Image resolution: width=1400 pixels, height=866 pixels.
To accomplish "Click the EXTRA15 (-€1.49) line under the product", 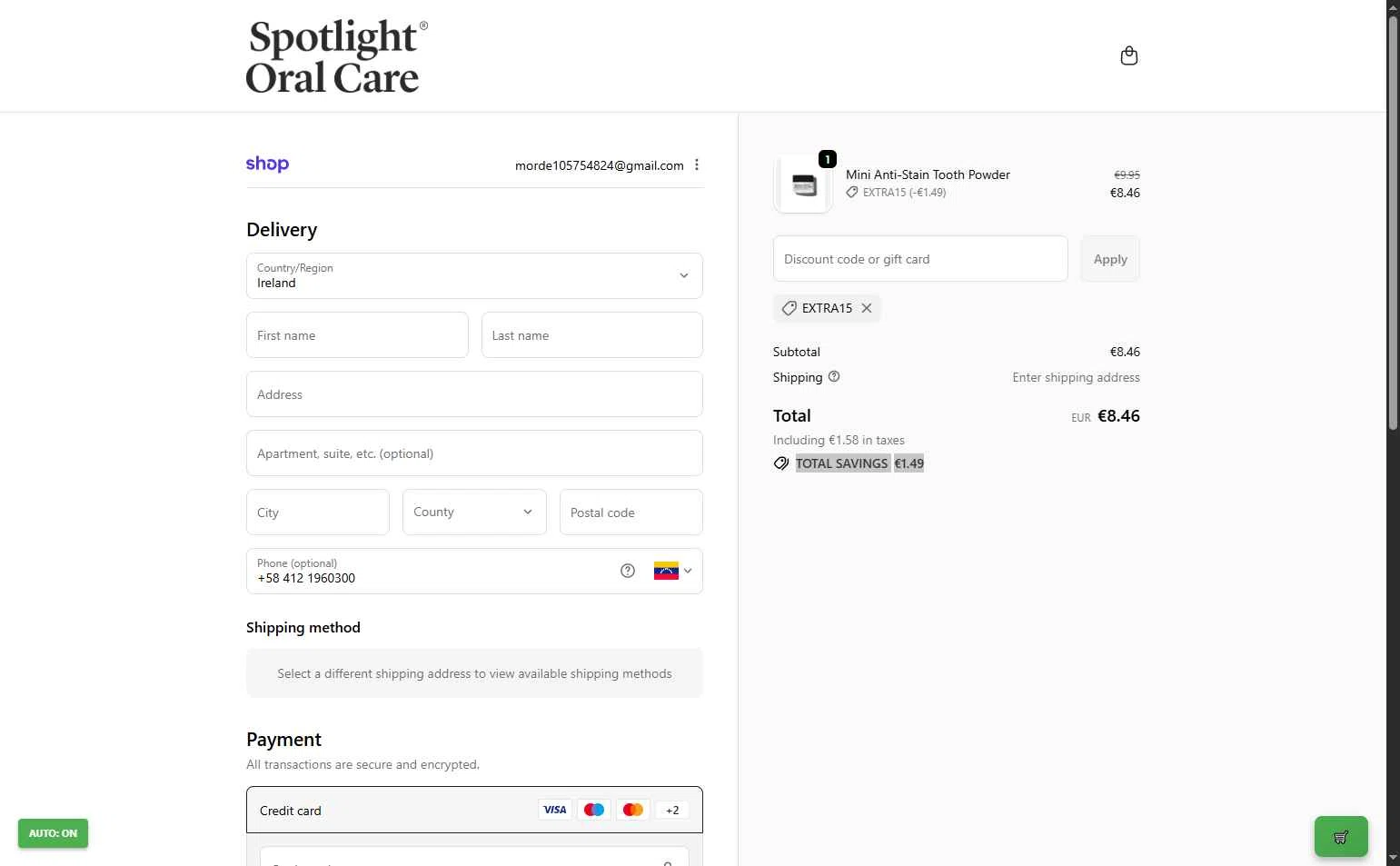I will click(x=897, y=193).
